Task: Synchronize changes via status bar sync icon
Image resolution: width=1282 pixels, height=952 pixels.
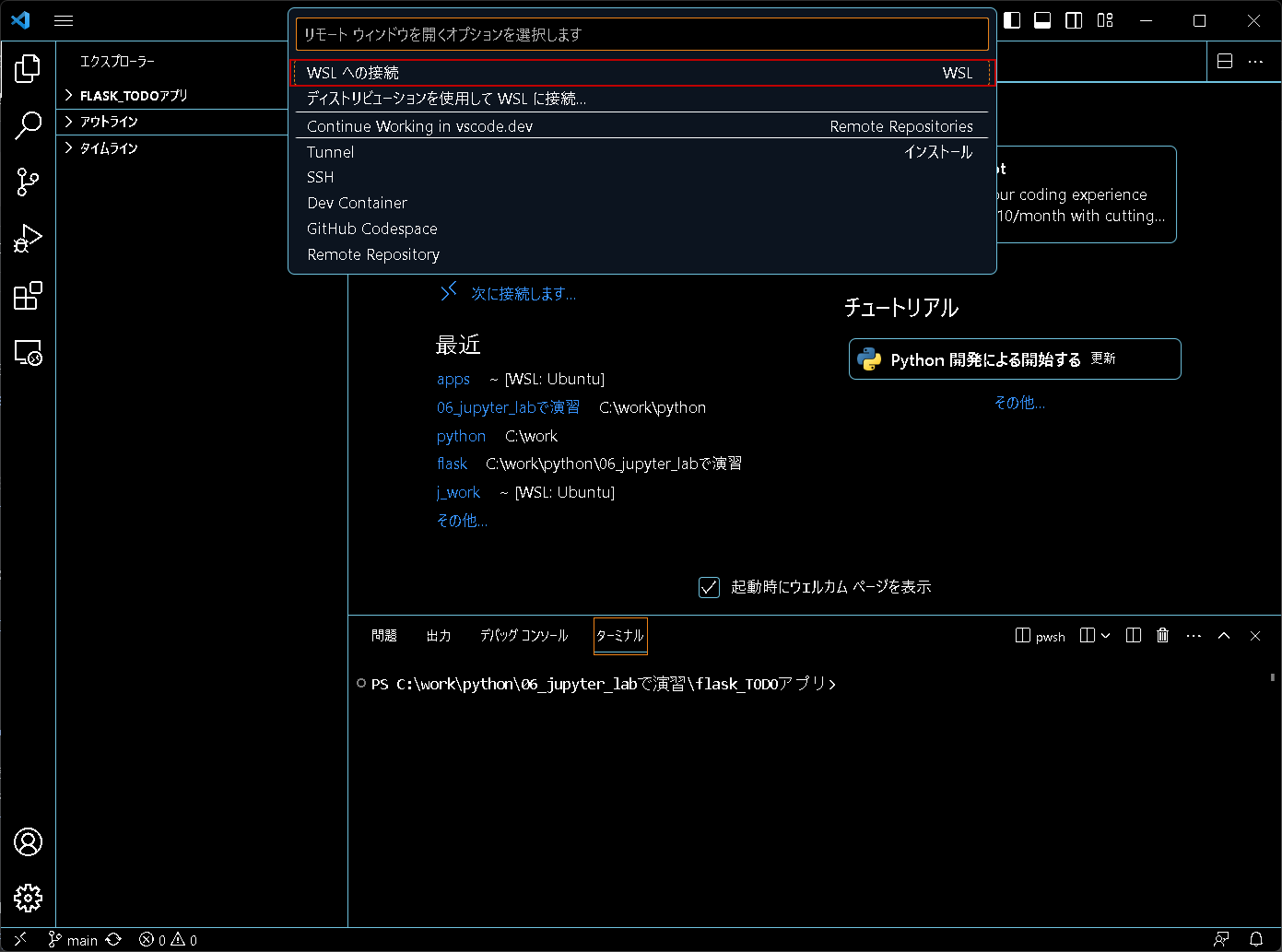Action: [x=113, y=940]
